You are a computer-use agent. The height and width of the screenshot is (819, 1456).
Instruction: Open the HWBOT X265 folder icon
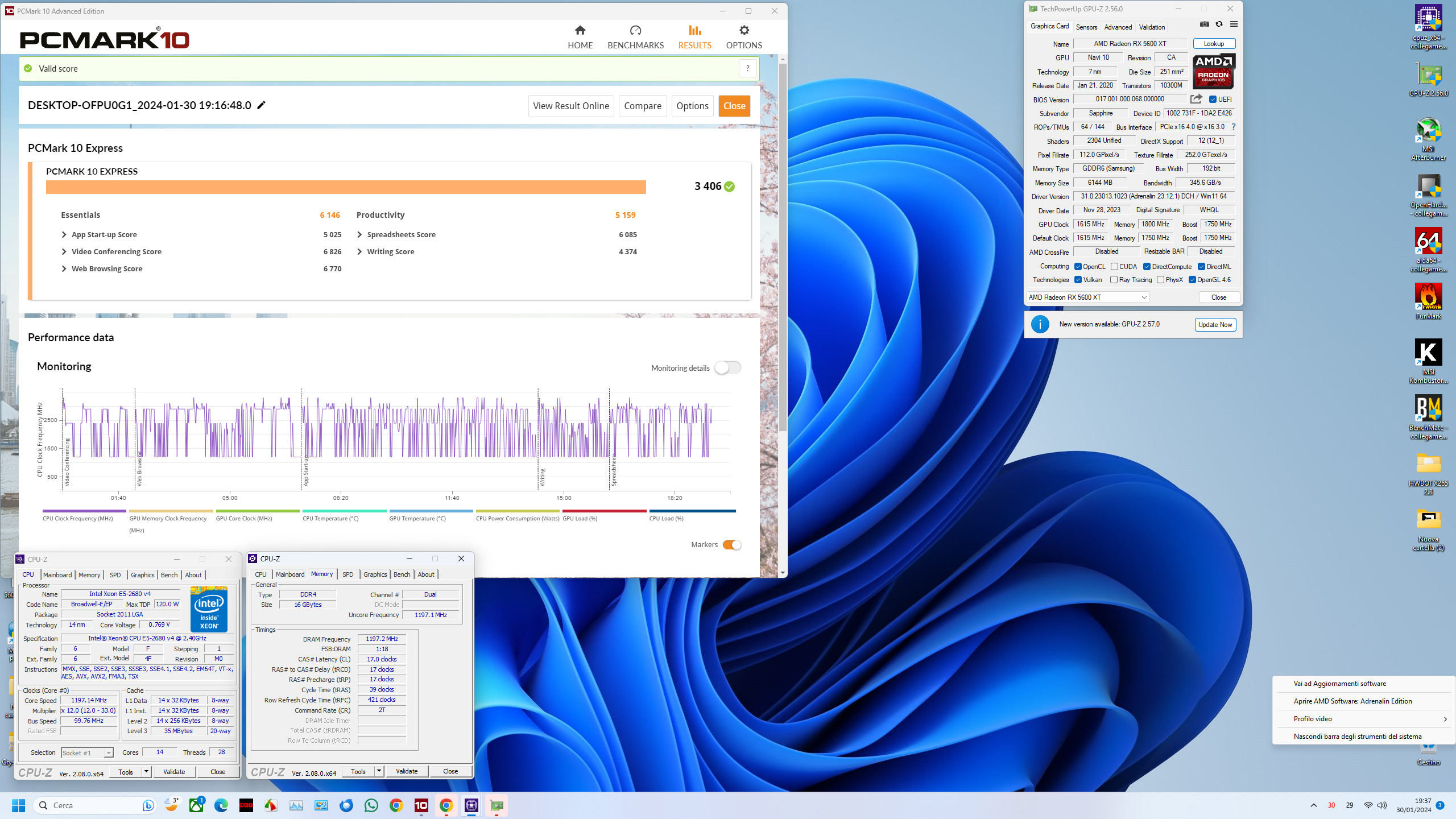(x=1428, y=473)
